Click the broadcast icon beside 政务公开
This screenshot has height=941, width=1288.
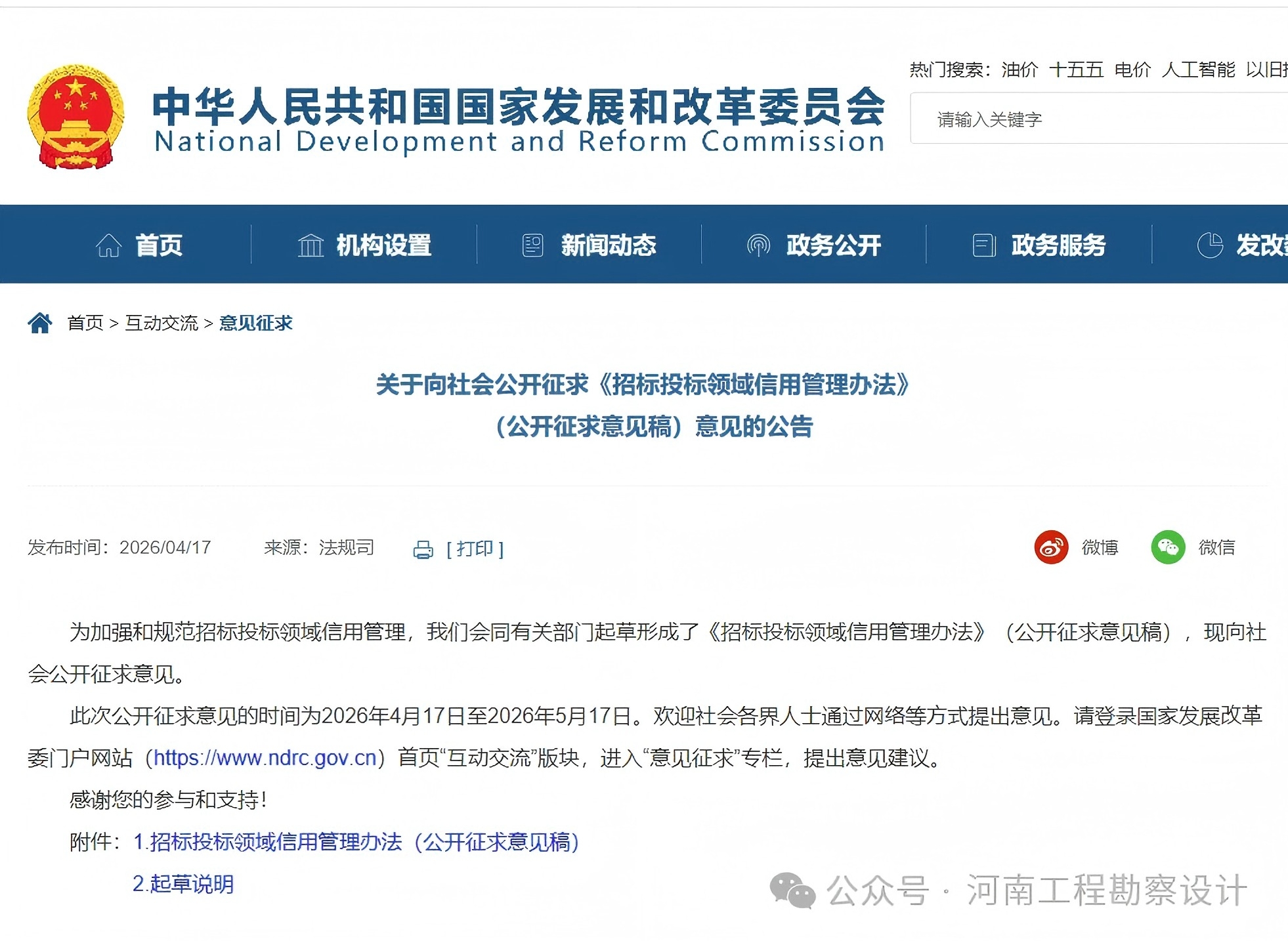pyautogui.click(x=758, y=245)
